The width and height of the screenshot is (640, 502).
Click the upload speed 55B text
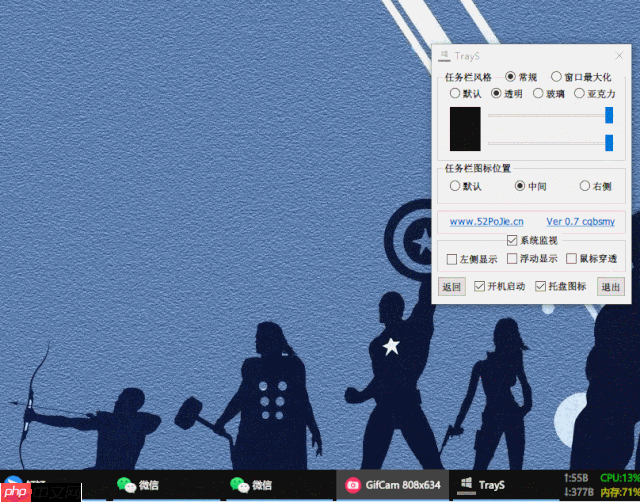click(x=576, y=478)
